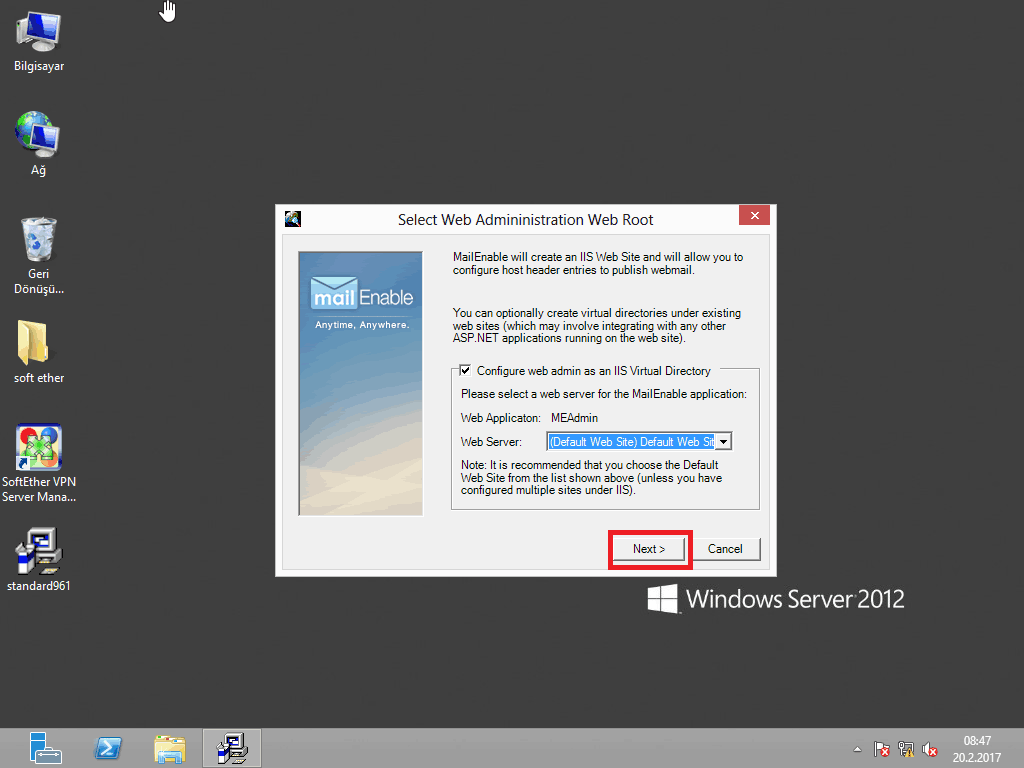
Task: Open the taskbar clock and date
Action: [976, 749]
